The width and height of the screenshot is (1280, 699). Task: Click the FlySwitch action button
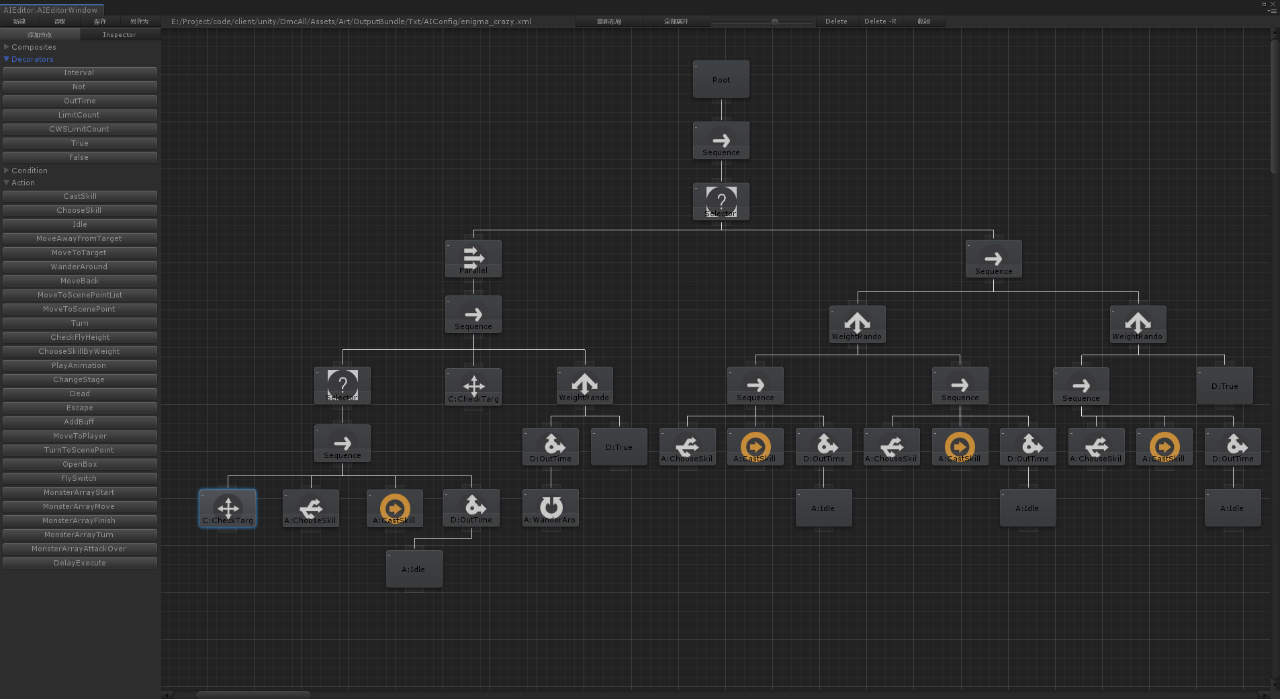(79, 478)
